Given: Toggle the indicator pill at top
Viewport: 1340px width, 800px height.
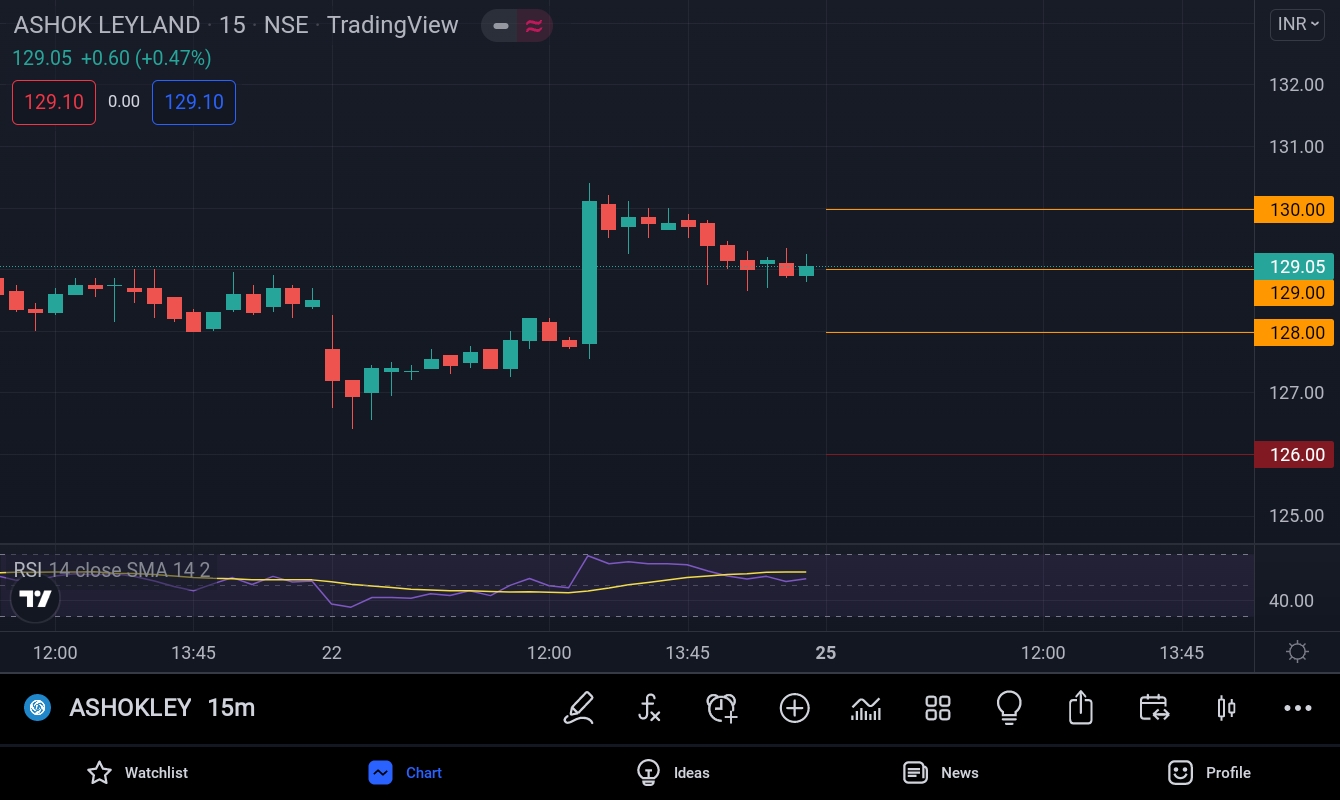Looking at the screenshot, I should [x=517, y=26].
